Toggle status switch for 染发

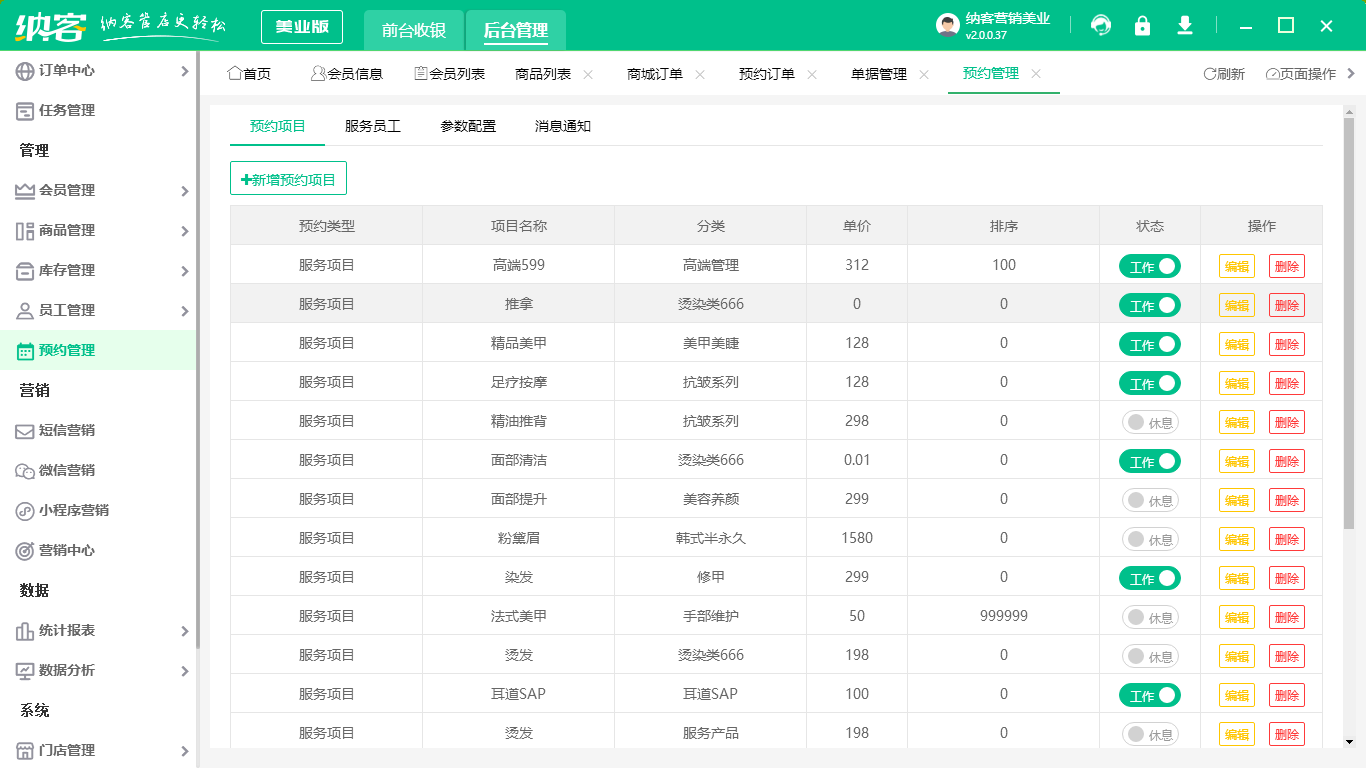tap(1150, 578)
